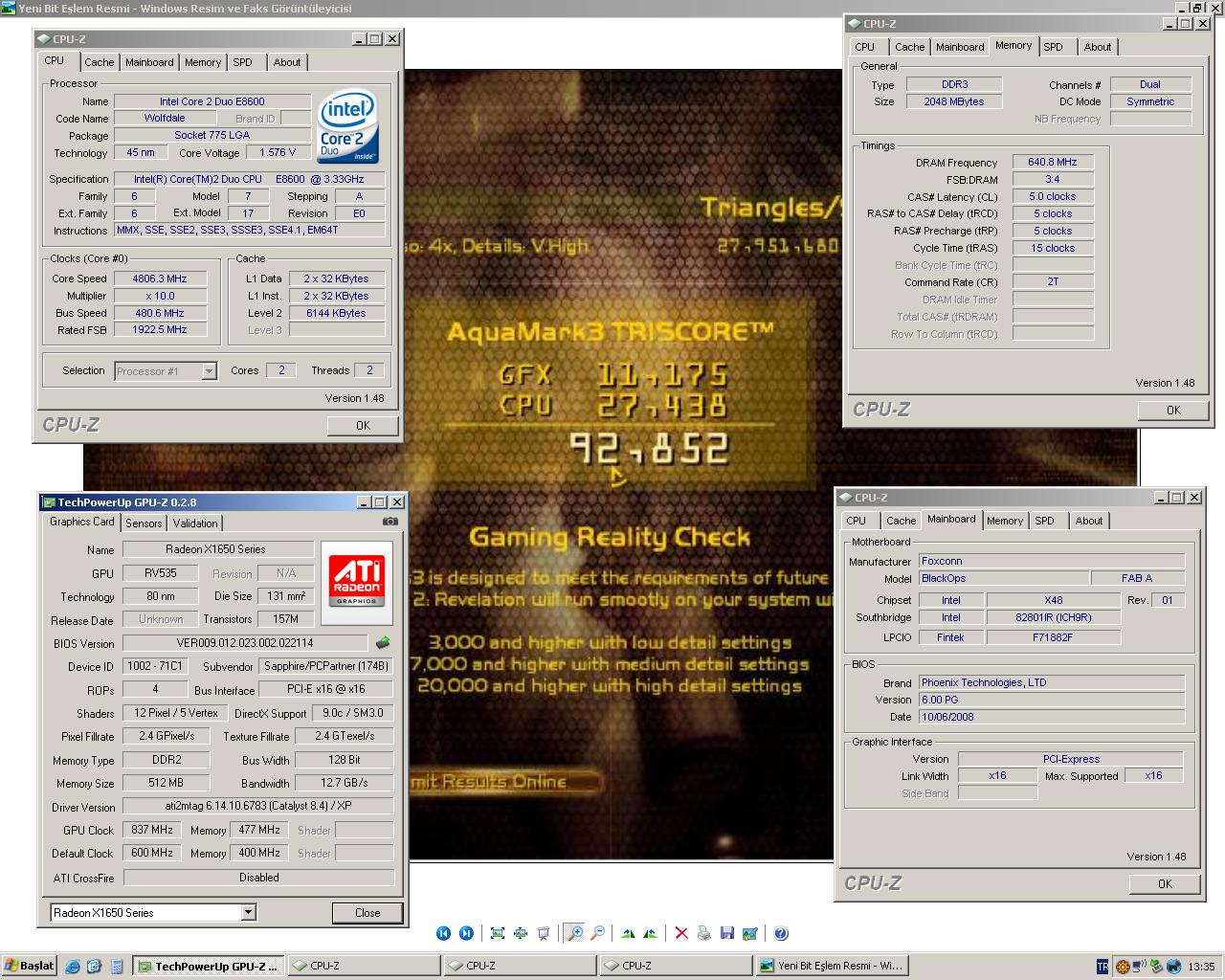
Task: Select the Zoom Out magnifier tool
Action: 598,933
